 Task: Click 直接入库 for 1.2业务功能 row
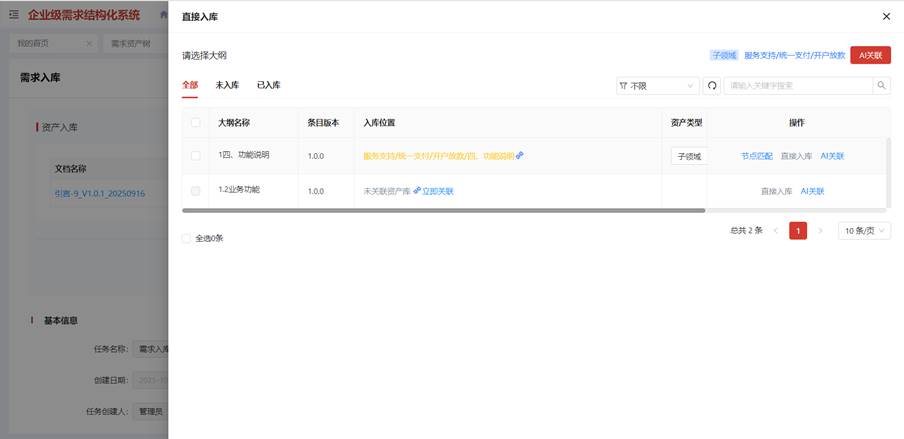[x=777, y=191]
